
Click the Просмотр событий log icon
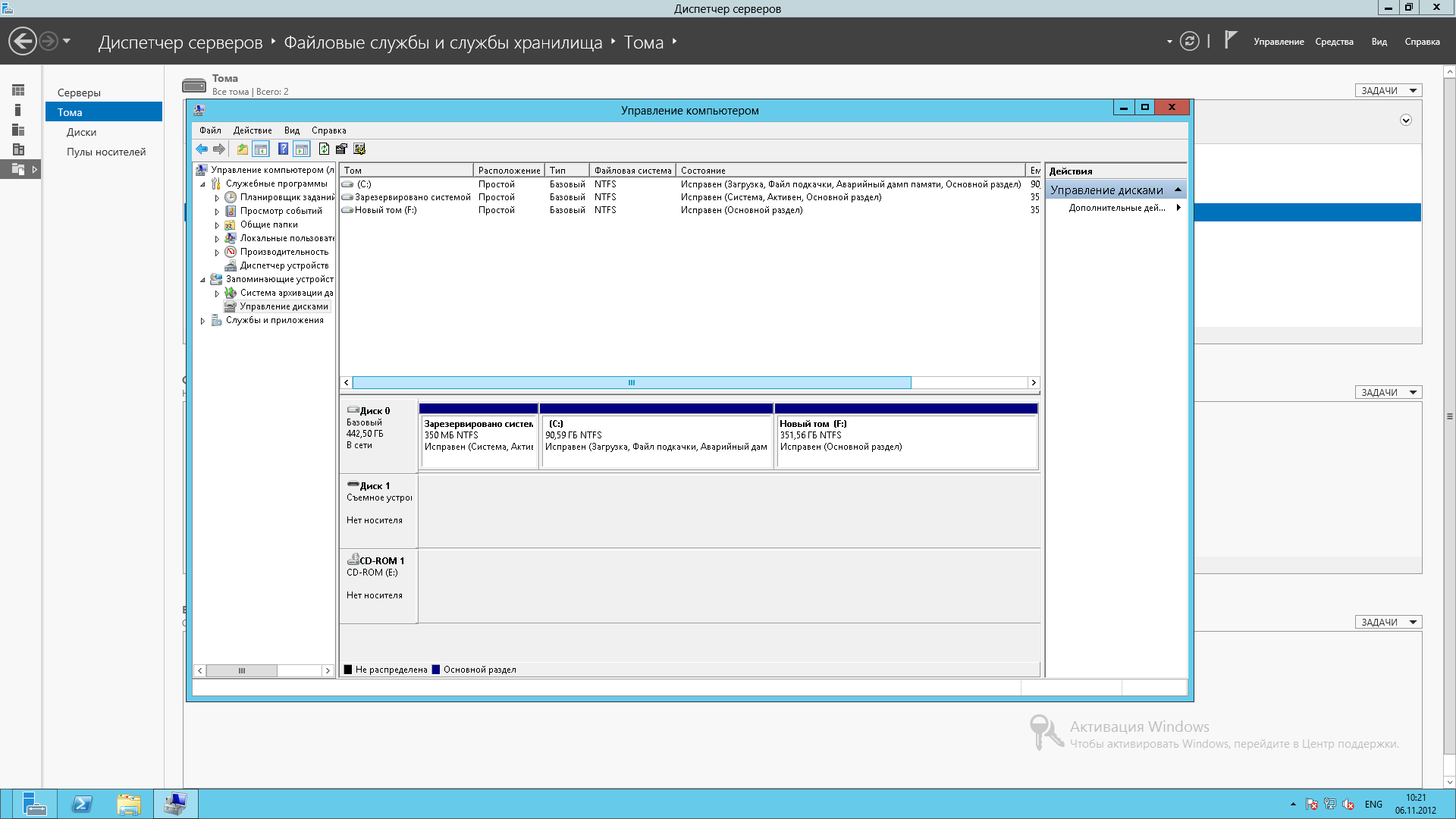pyautogui.click(x=231, y=211)
